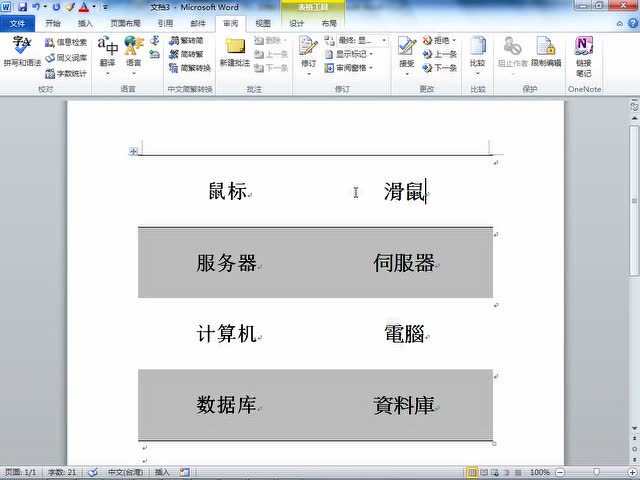
Task: Switch to 插入 Insert ribbon tab
Action: (85, 24)
